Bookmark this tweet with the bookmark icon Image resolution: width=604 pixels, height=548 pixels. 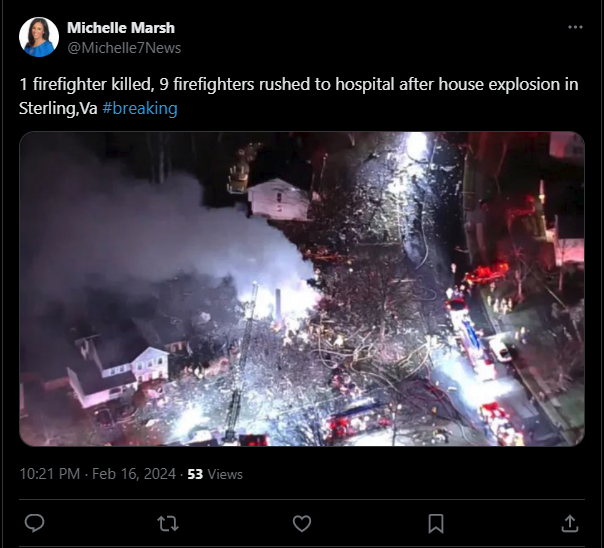pyautogui.click(x=436, y=524)
